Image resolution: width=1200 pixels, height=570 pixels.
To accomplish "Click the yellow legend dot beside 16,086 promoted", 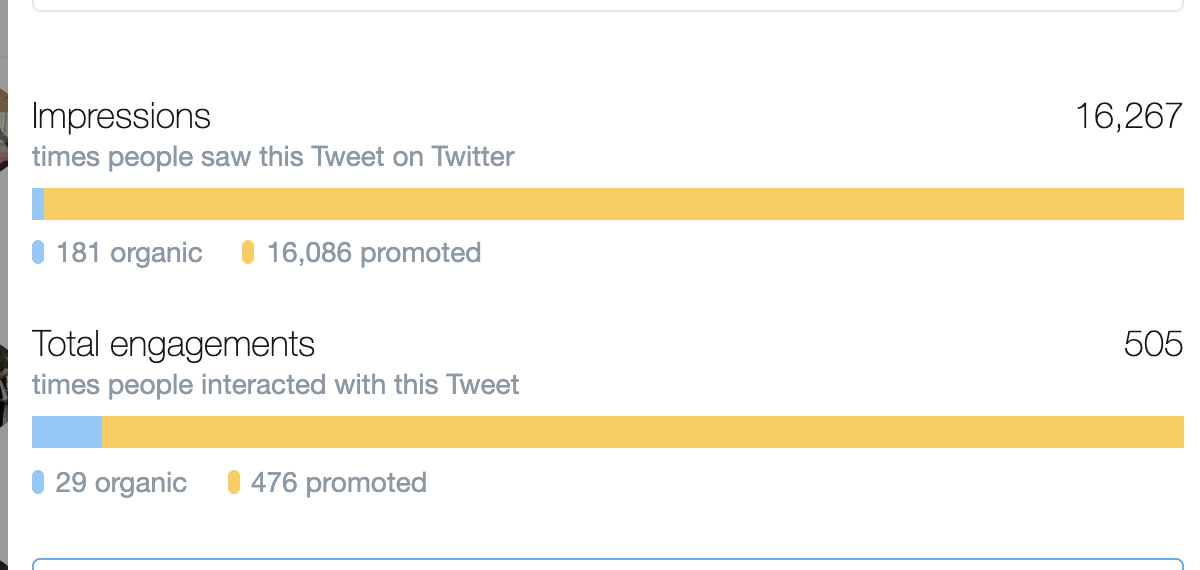I will click(x=248, y=252).
